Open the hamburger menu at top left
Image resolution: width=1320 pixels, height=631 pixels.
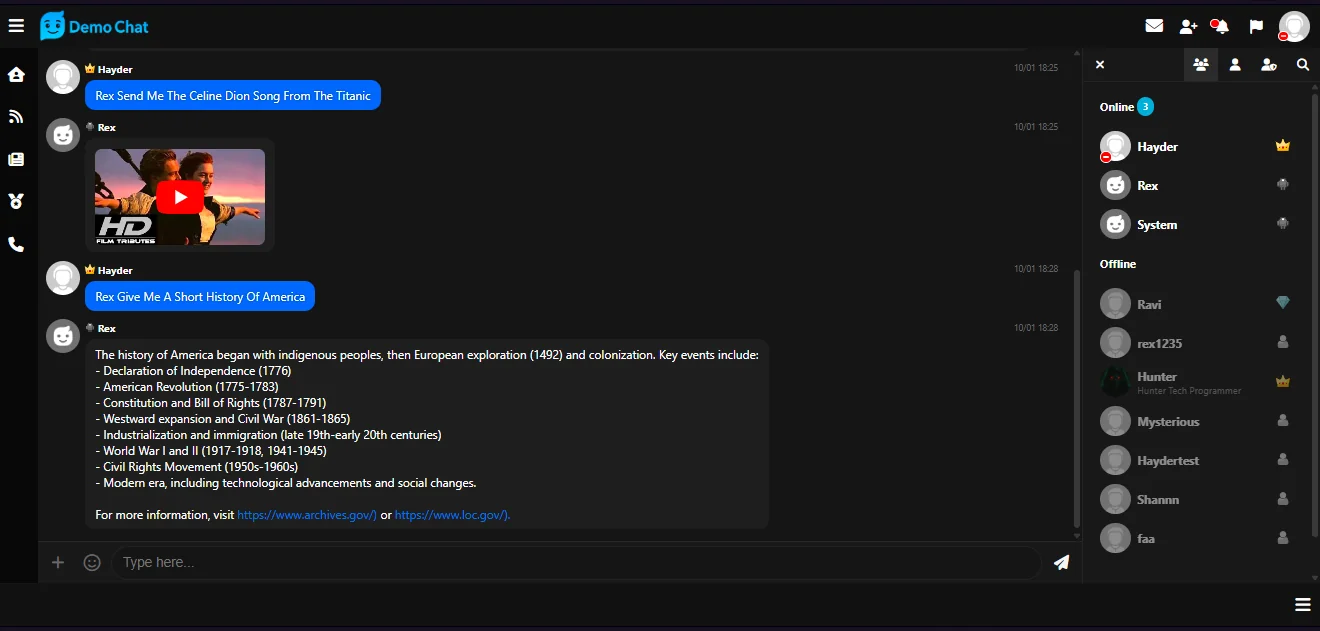pyautogui.click(x=16, y=26)
